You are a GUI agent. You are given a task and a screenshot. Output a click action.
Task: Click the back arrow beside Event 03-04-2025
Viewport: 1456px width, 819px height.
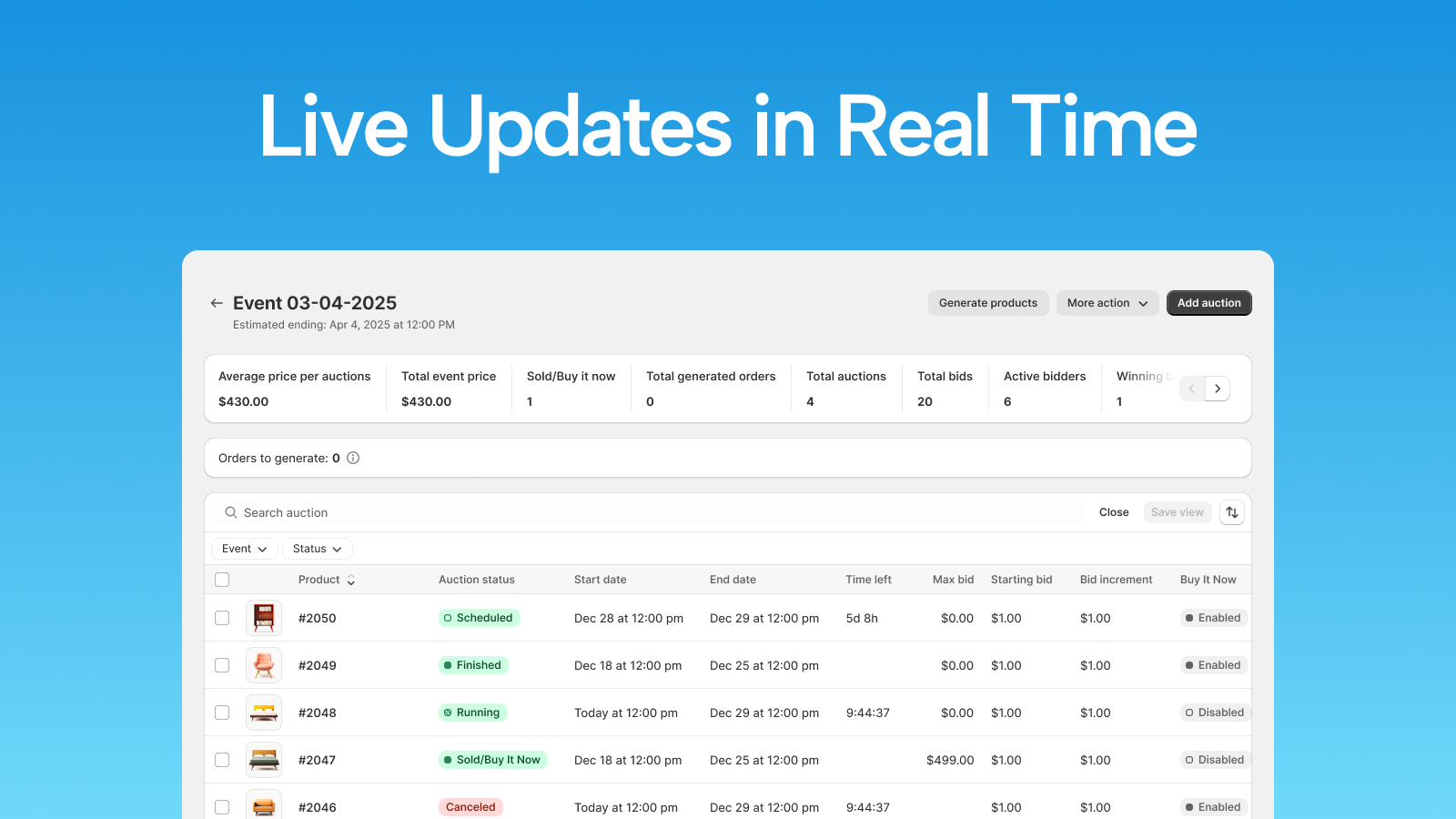coord(217,302)
